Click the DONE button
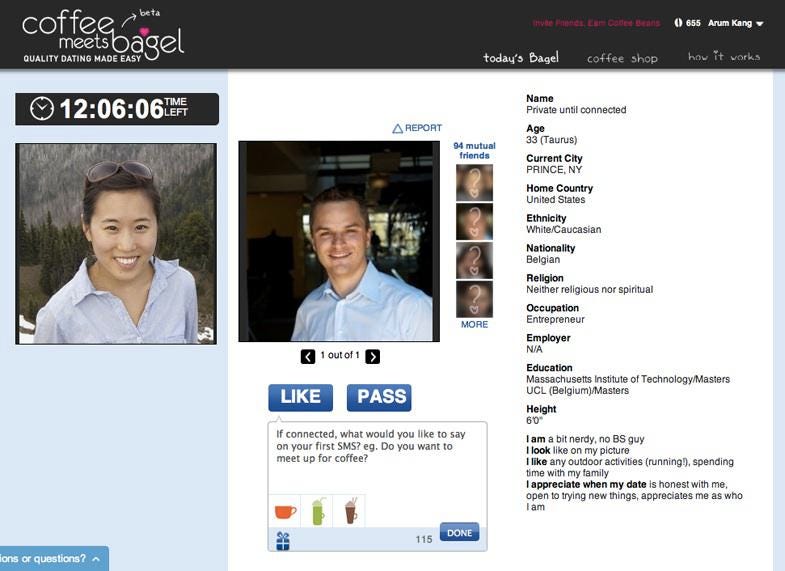Image resolution: width=785 pixels, height=571 pixels. 460,532
